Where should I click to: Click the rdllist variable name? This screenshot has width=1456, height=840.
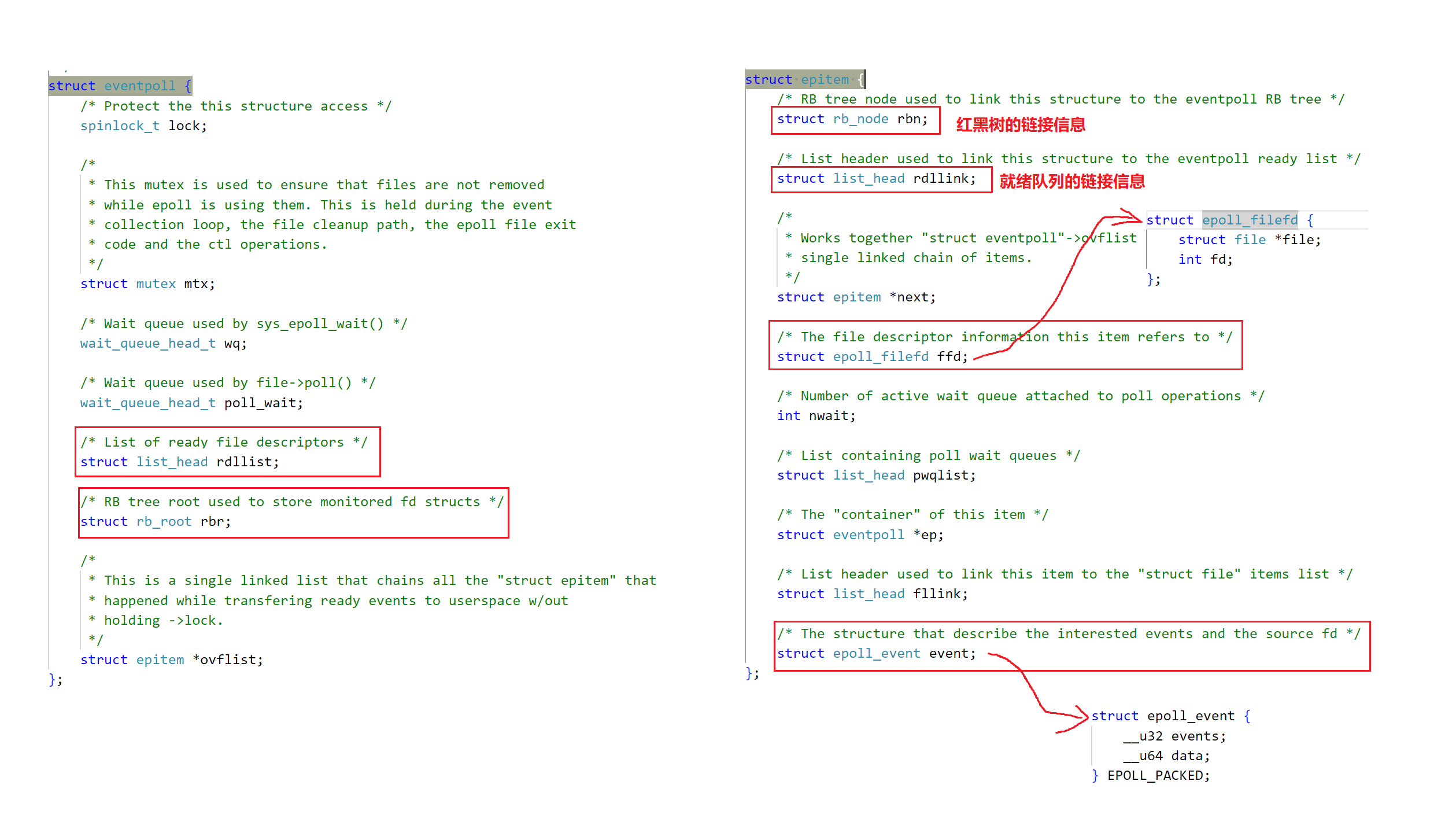pos(244,462)
